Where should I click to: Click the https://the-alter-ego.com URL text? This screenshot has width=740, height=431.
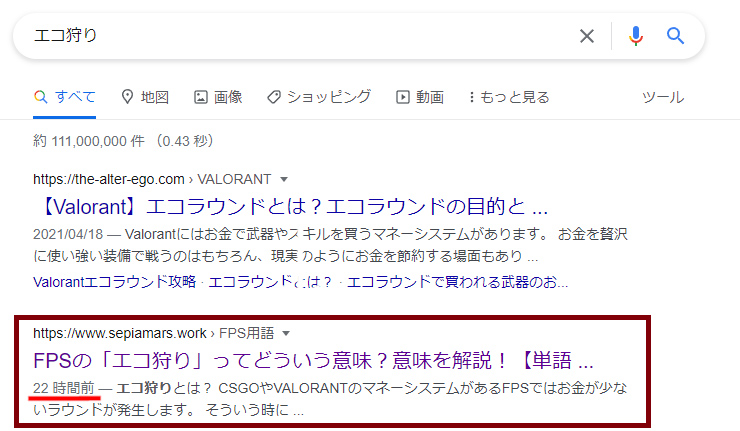109,179
